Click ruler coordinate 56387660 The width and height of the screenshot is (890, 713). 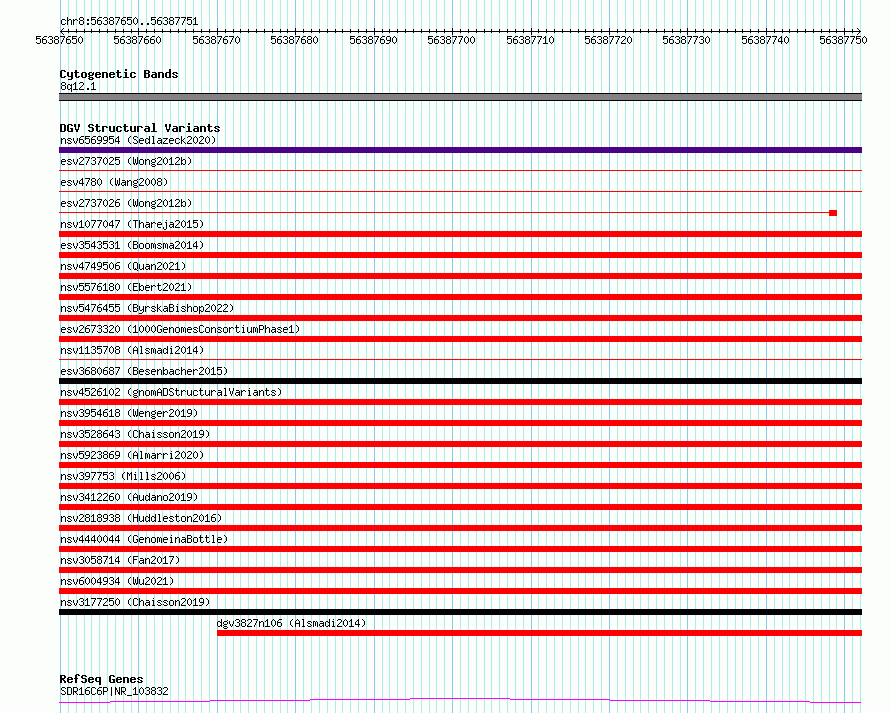point(137,40)
